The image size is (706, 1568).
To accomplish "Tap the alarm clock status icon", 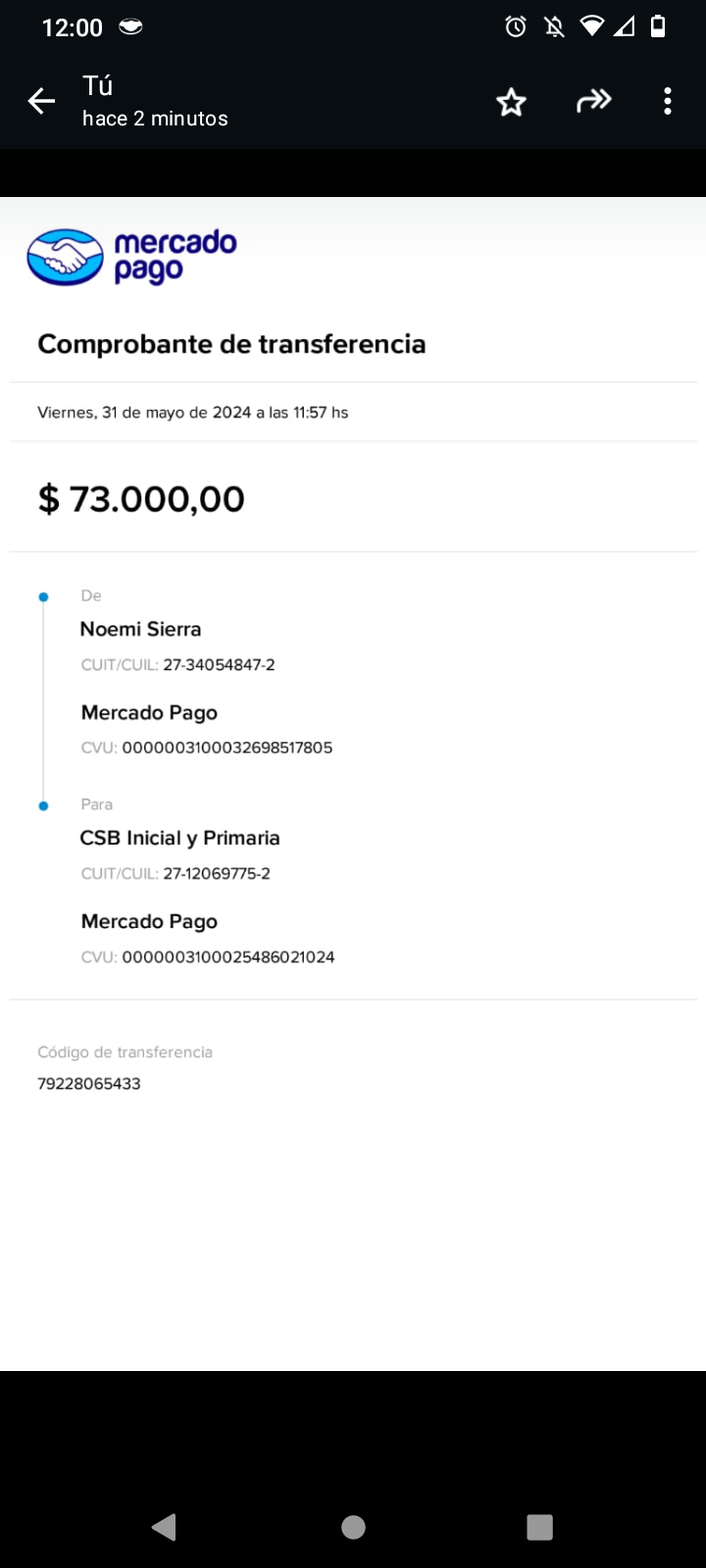I will pos(516,26).
